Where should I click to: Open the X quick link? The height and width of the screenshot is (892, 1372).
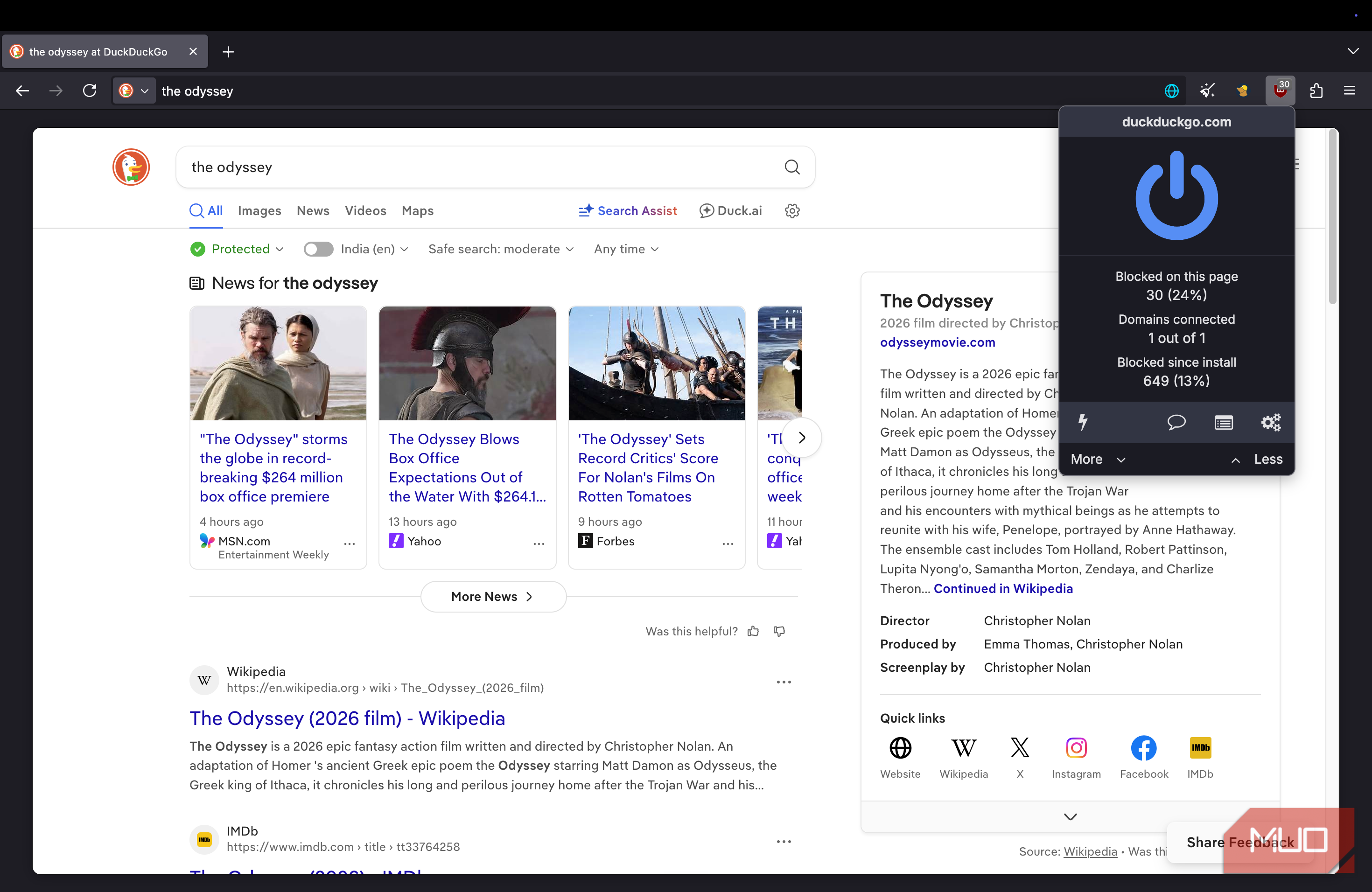[x=1020, y=758]
